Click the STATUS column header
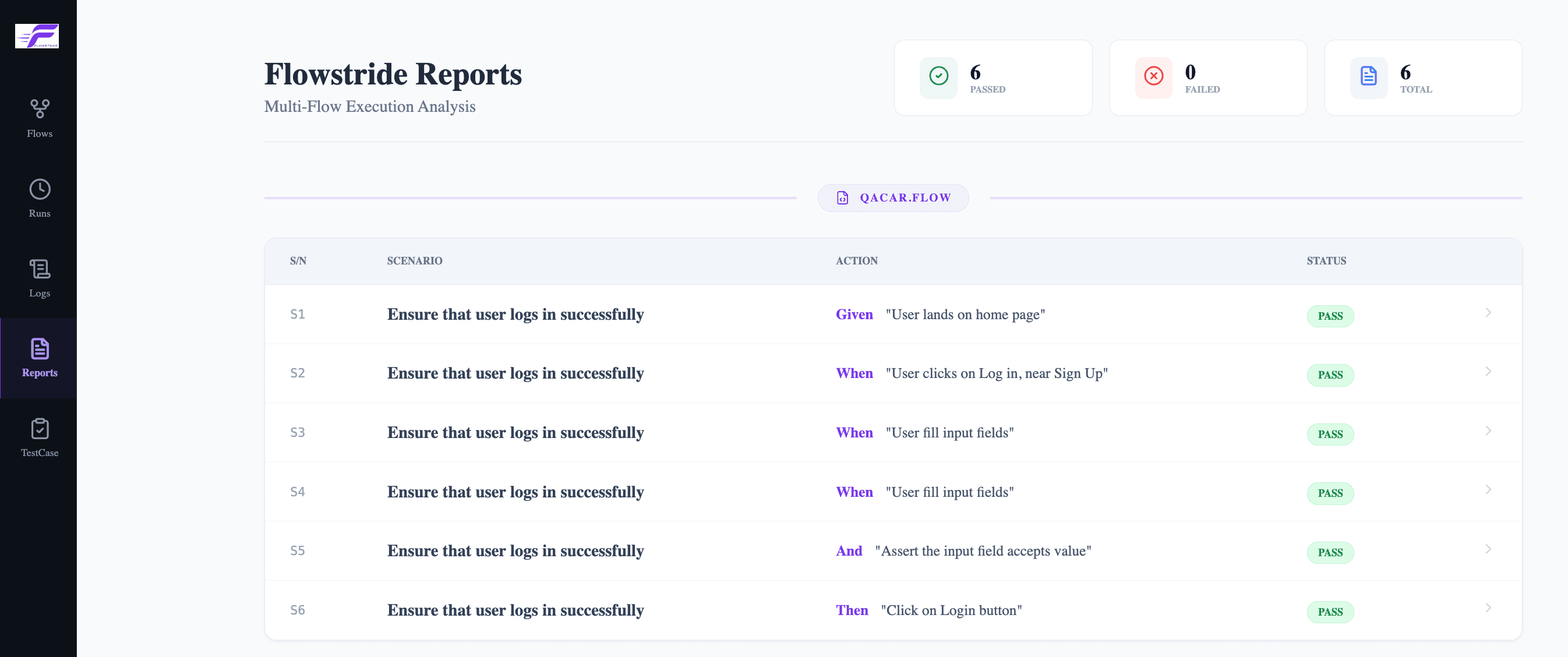The image size is (1568, 657). pos(1326,260)
